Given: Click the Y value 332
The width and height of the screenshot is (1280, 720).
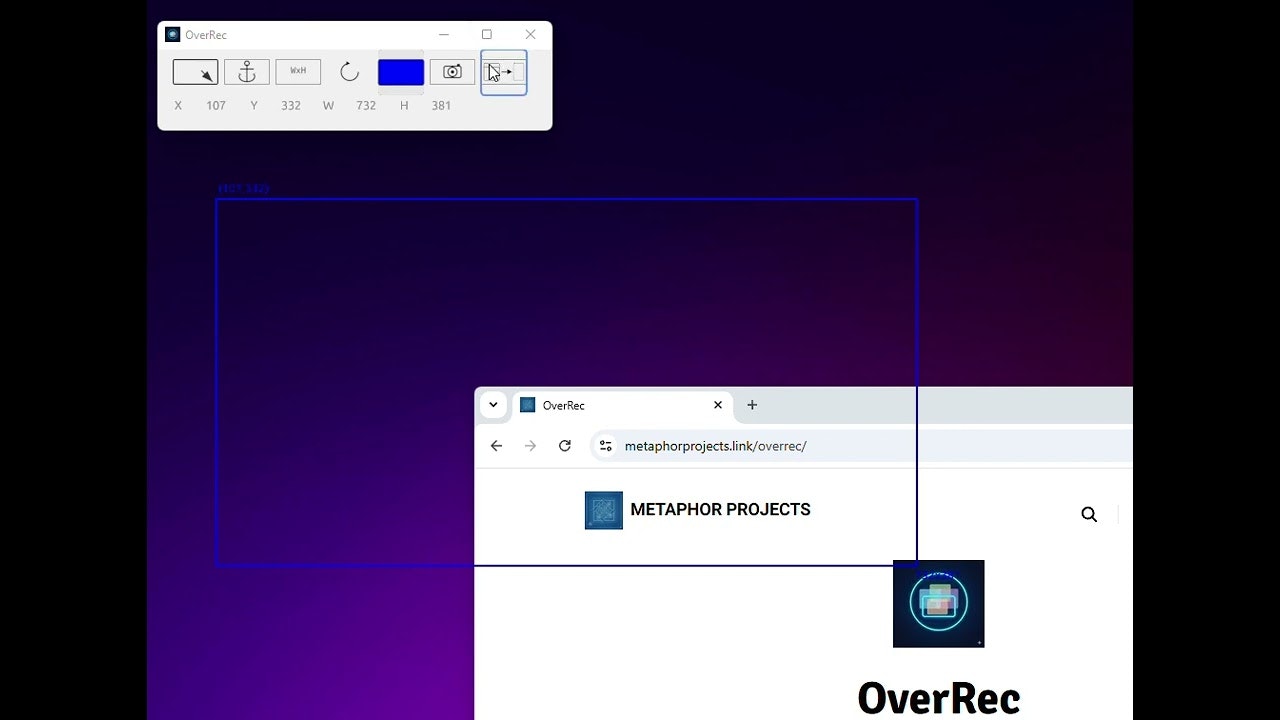Looking at the screenshot, I should (291, 105).
